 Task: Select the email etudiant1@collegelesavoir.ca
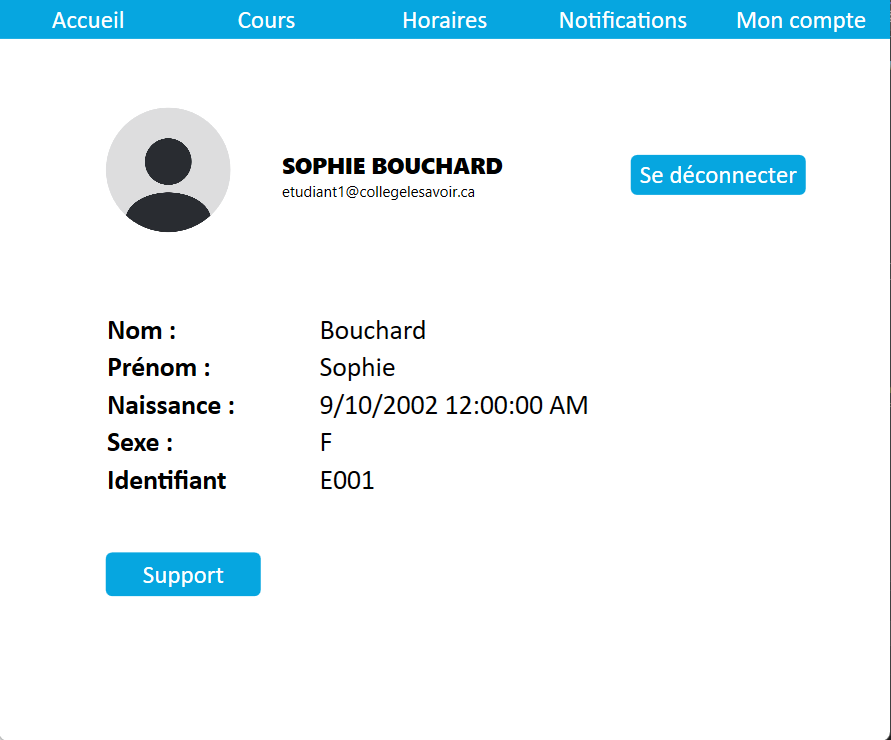click(378, 192)
